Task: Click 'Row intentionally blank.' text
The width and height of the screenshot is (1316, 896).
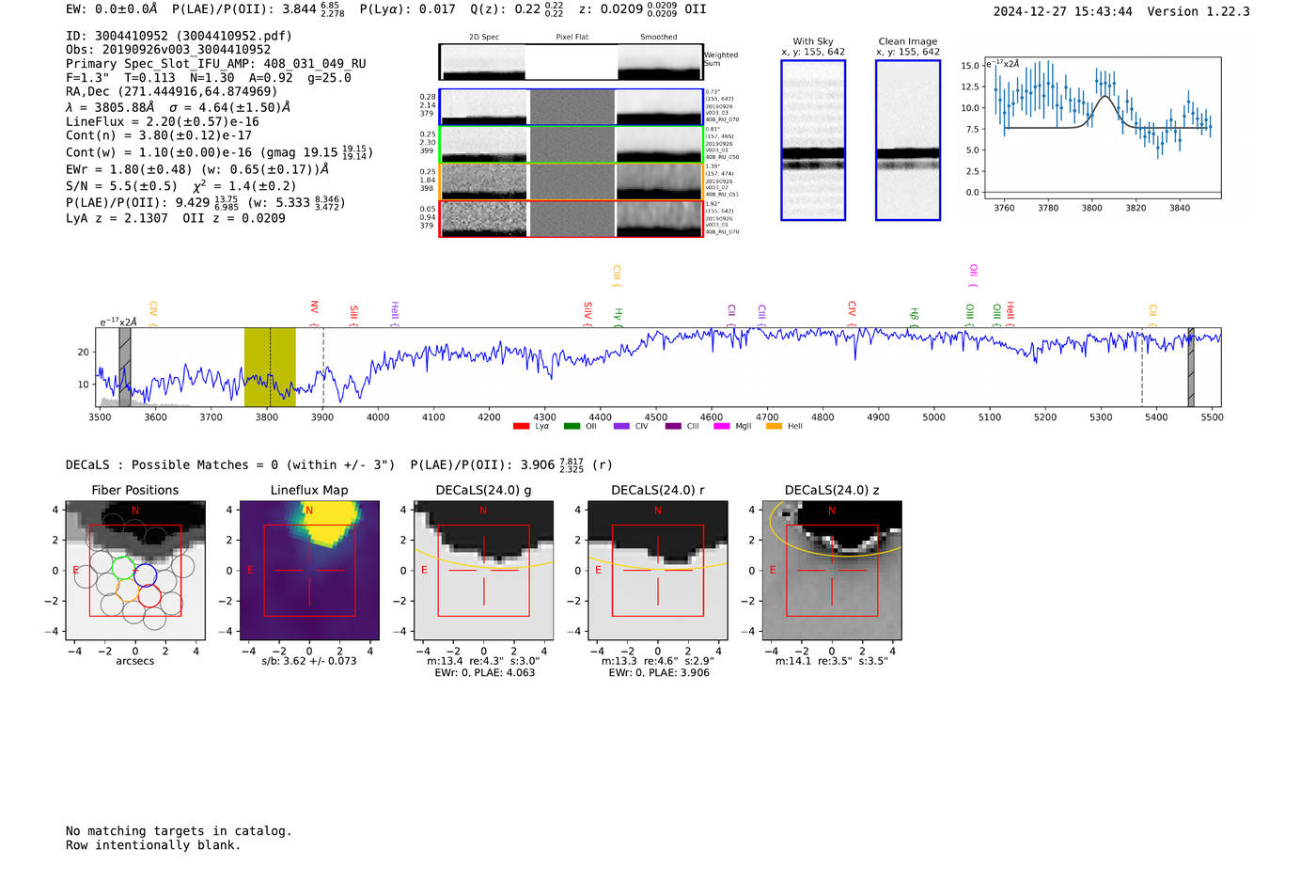Action: [x=153, y=845]
